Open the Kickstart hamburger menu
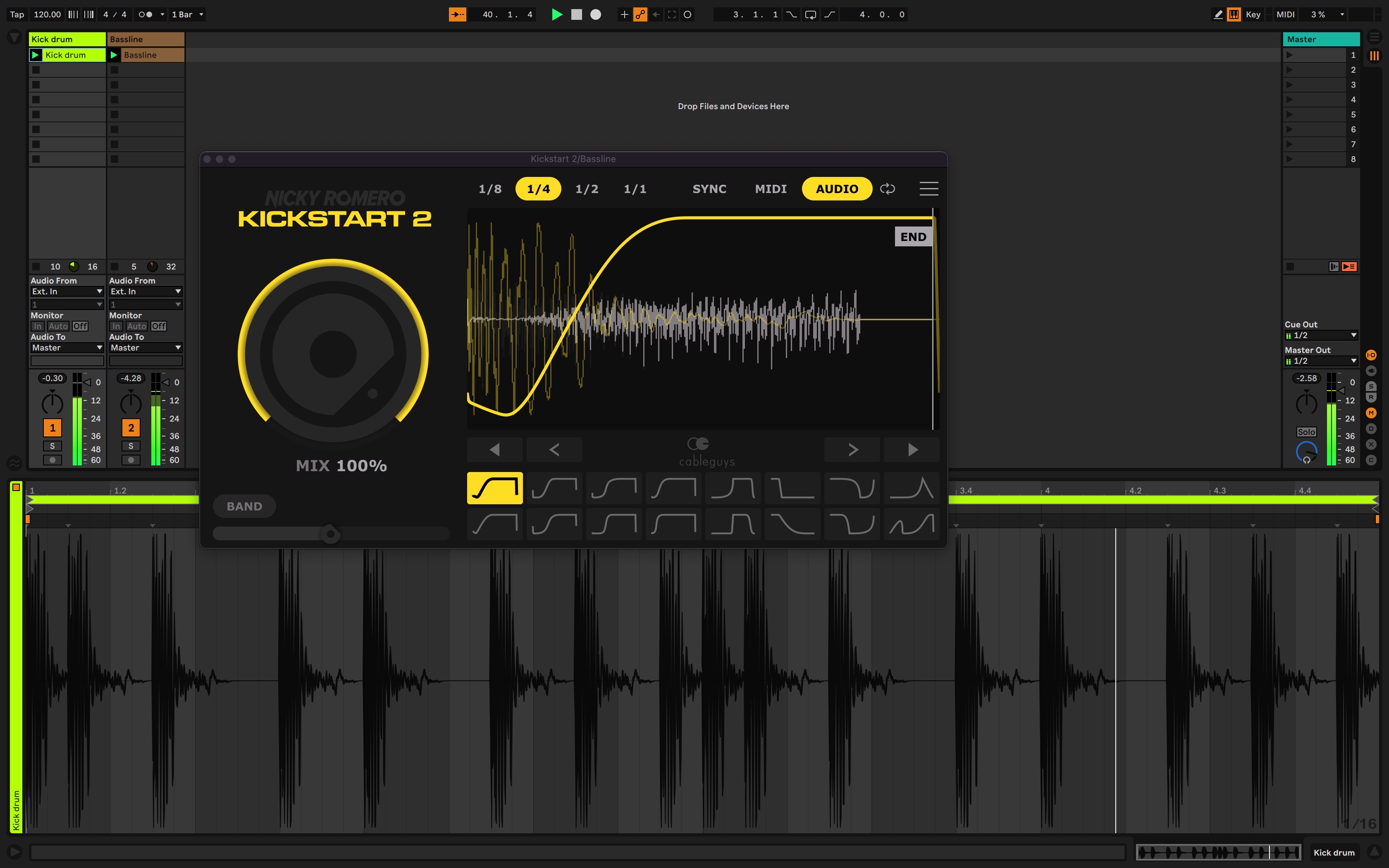 point(928,189)
